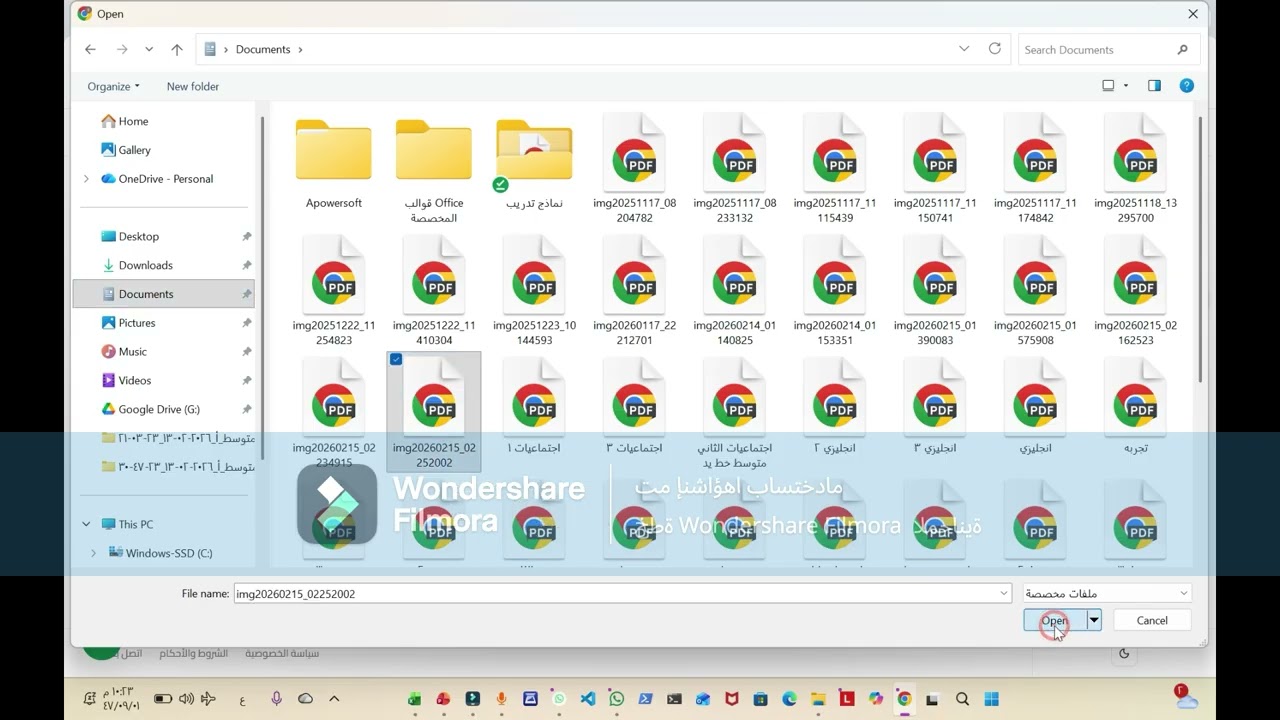Click the Search Documents field
The width and height of the screenshot is (1280, 720).
(1107, 49)
